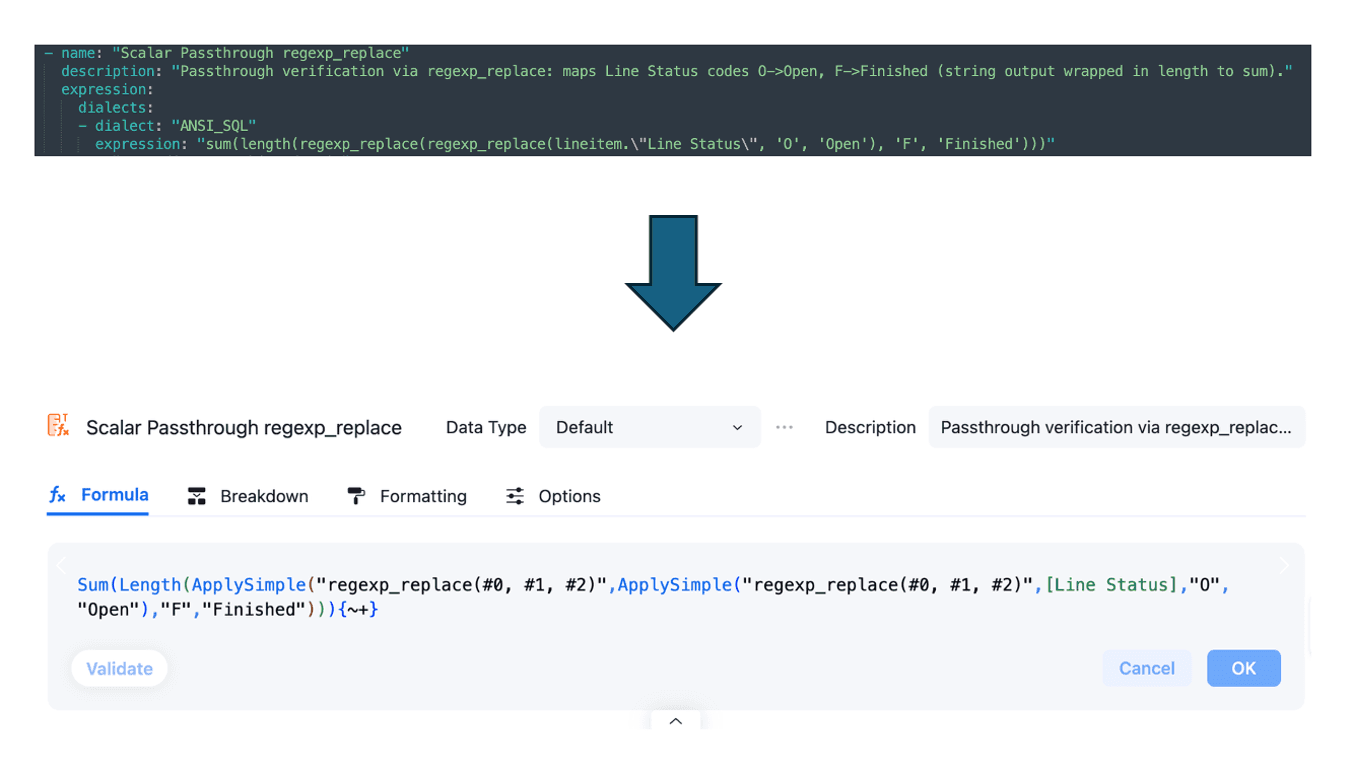Switch to the Formatting tab
The height and width of the screenshot is (774, 1352).
point(407,496)
